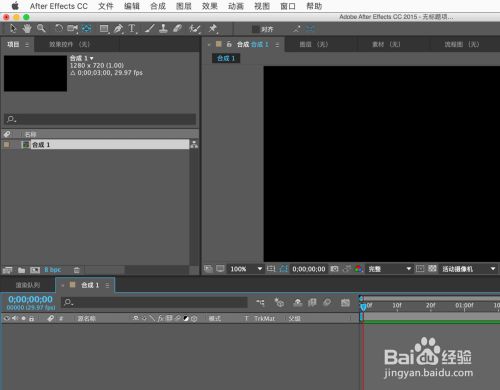The height and width of the screenshot is (390, 500).
Task: Select the Rotation tool
Action: pyautogui.click(x=59, y=29)
